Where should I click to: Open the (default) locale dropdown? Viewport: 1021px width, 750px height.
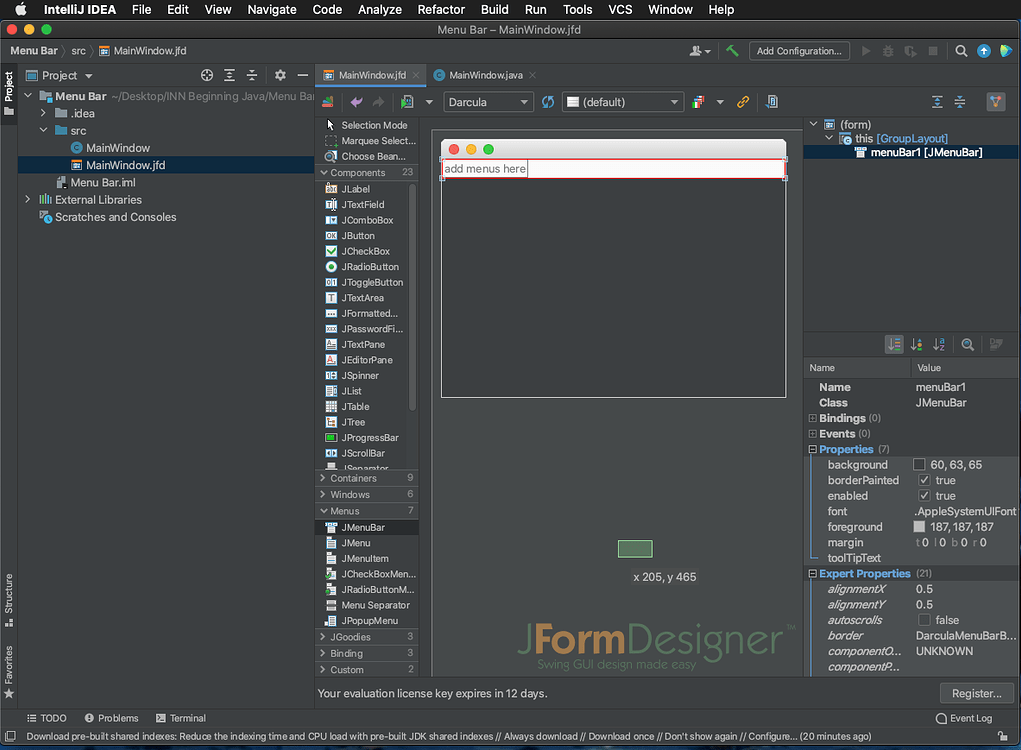623,102
